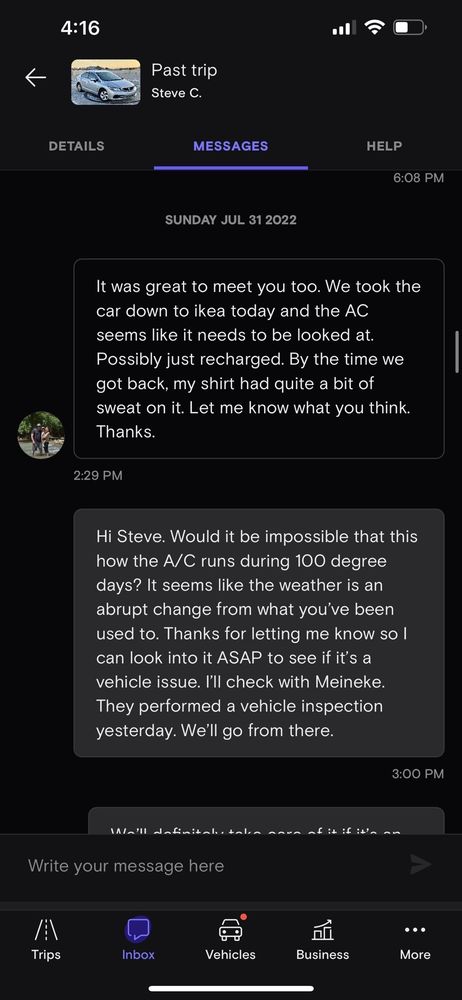Send message with the paper plane icon
Screen dimensions: 462x1000
[x=421, y=865]
